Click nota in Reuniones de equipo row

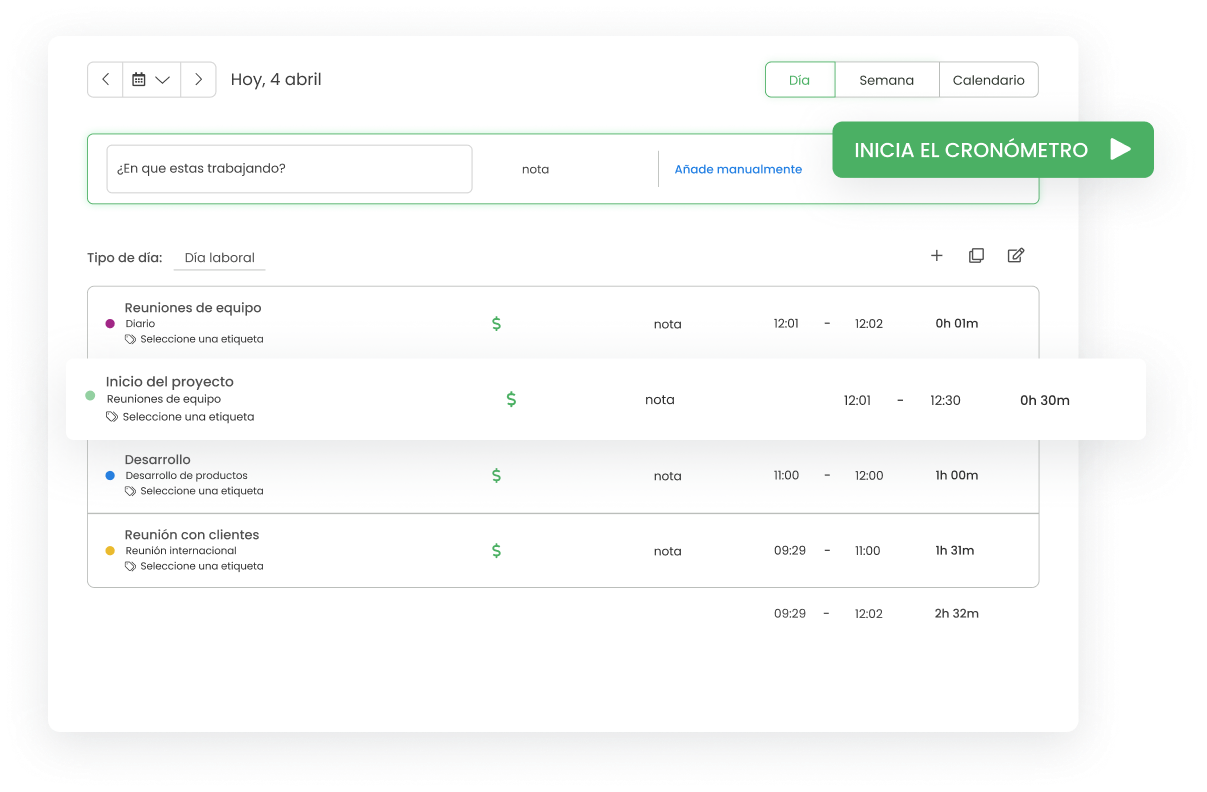point(668,324)
